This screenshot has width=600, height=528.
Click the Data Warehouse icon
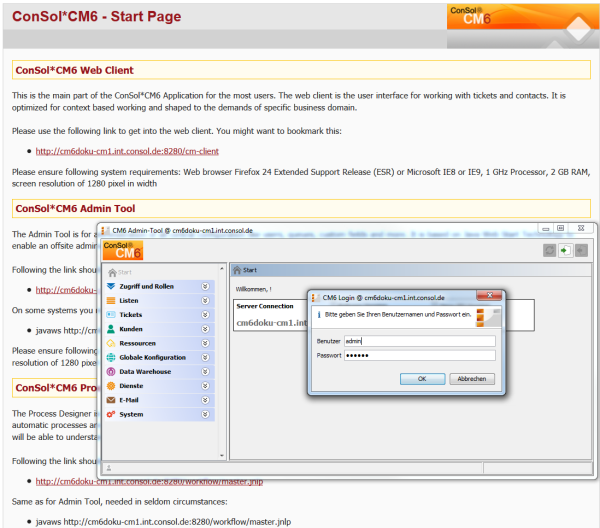click(111, 372)
